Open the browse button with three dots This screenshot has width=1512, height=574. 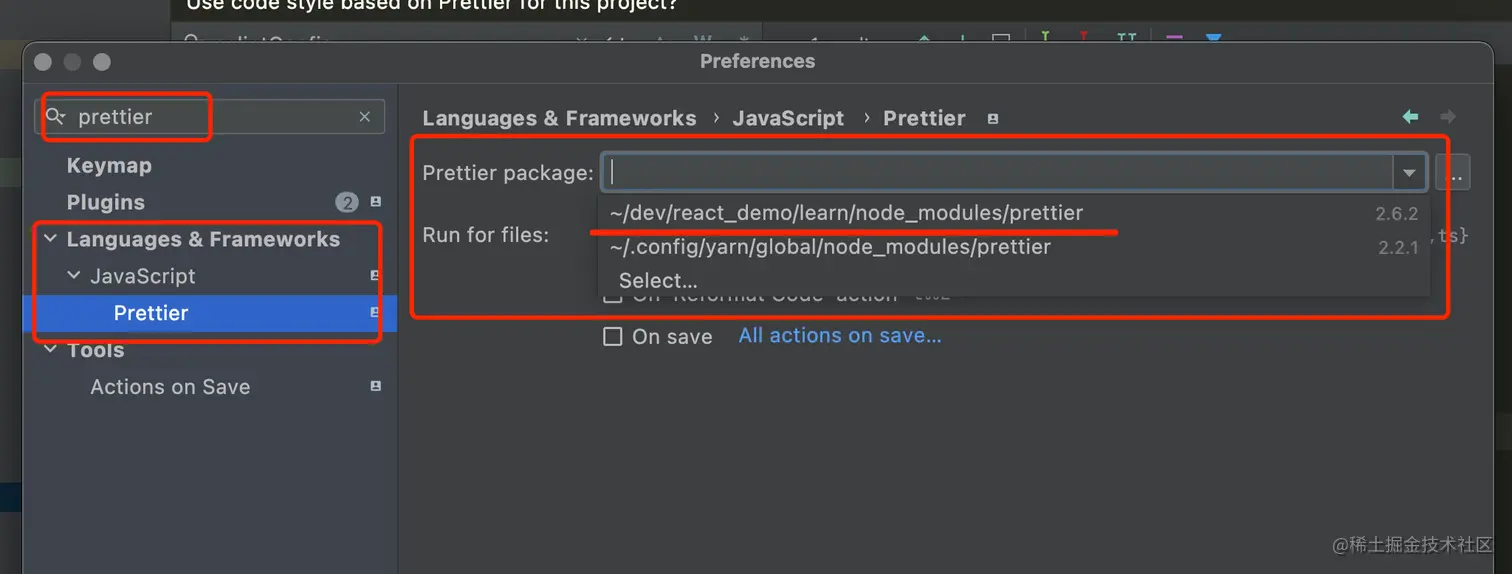(x=1453, y=173)
